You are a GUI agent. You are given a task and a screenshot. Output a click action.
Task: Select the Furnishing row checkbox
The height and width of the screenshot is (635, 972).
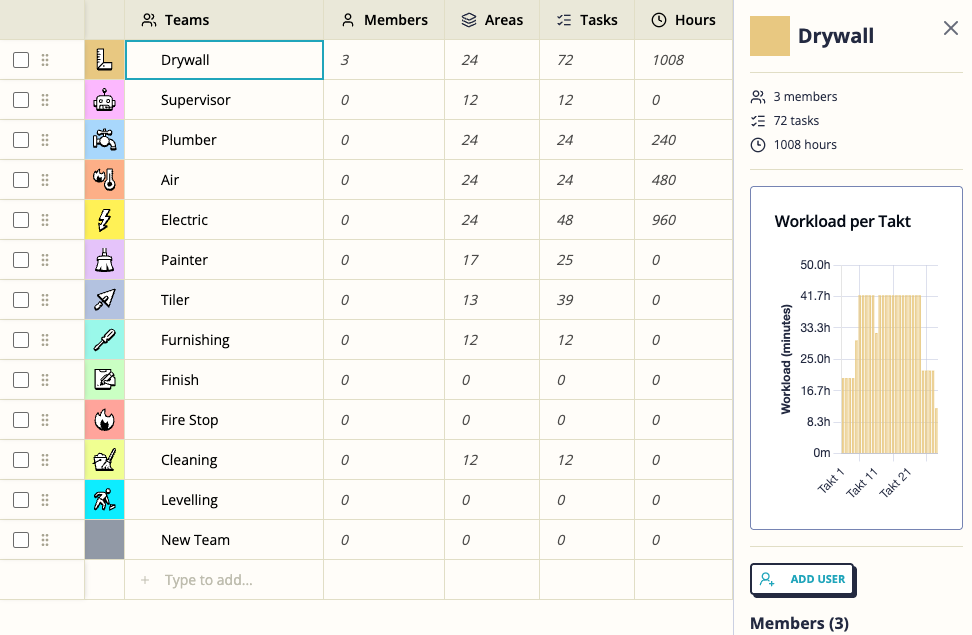(21, 340)
